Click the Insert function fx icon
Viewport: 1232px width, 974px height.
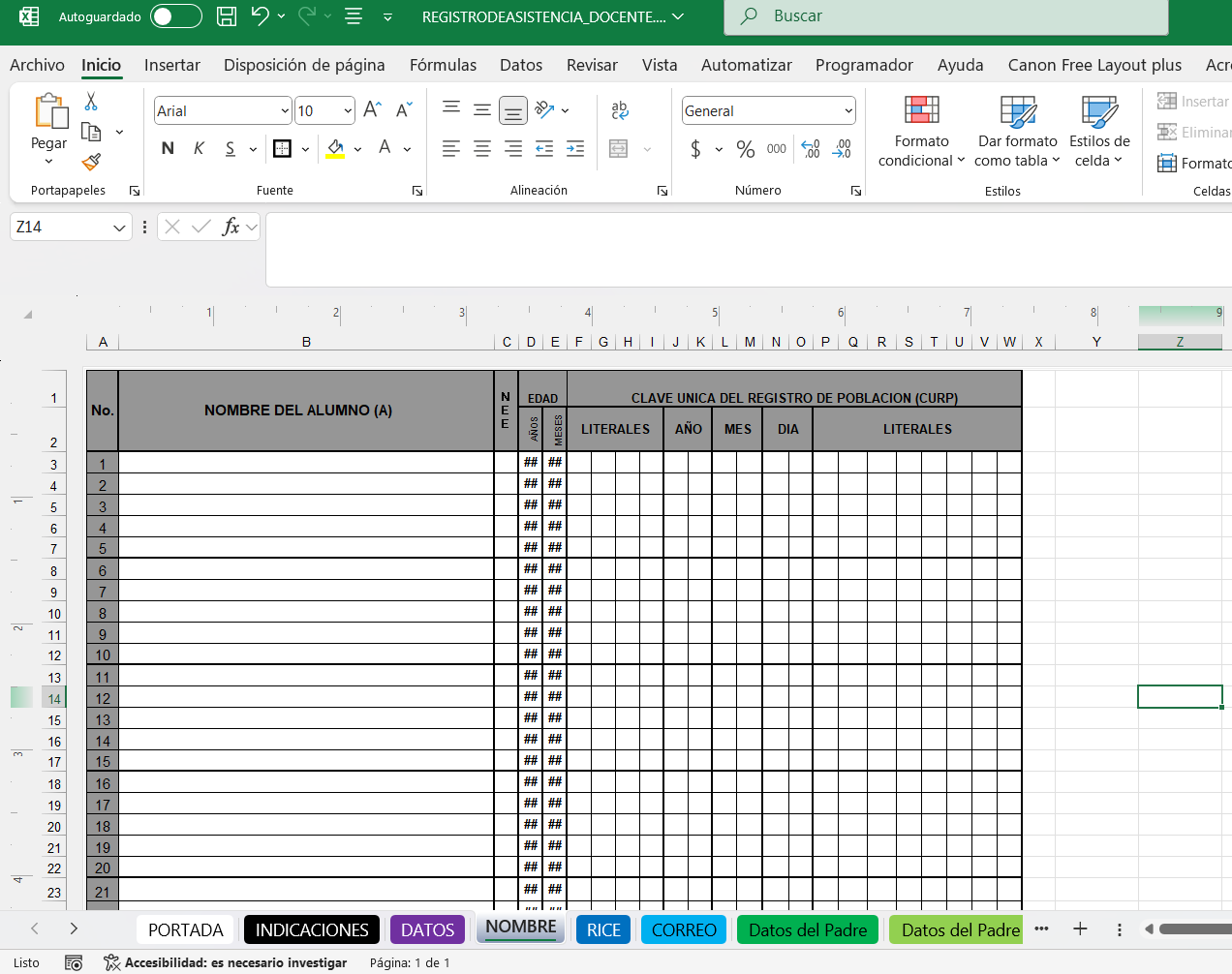(231, 227)
